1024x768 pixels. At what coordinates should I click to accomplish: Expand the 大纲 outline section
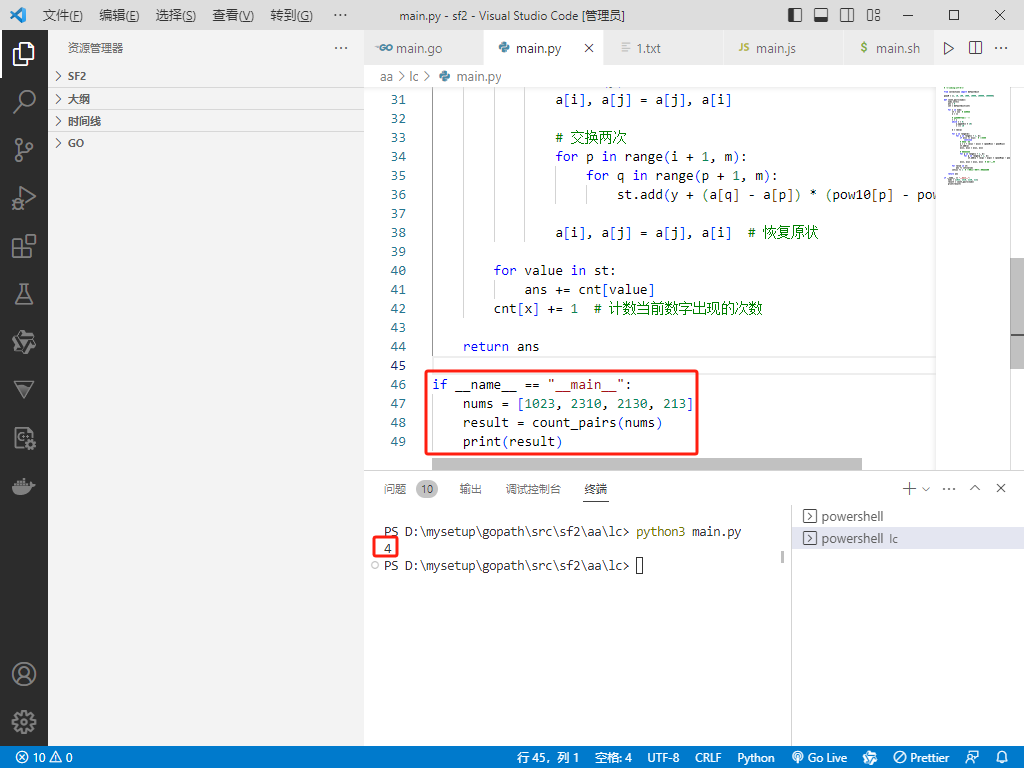tap(206, 99)
